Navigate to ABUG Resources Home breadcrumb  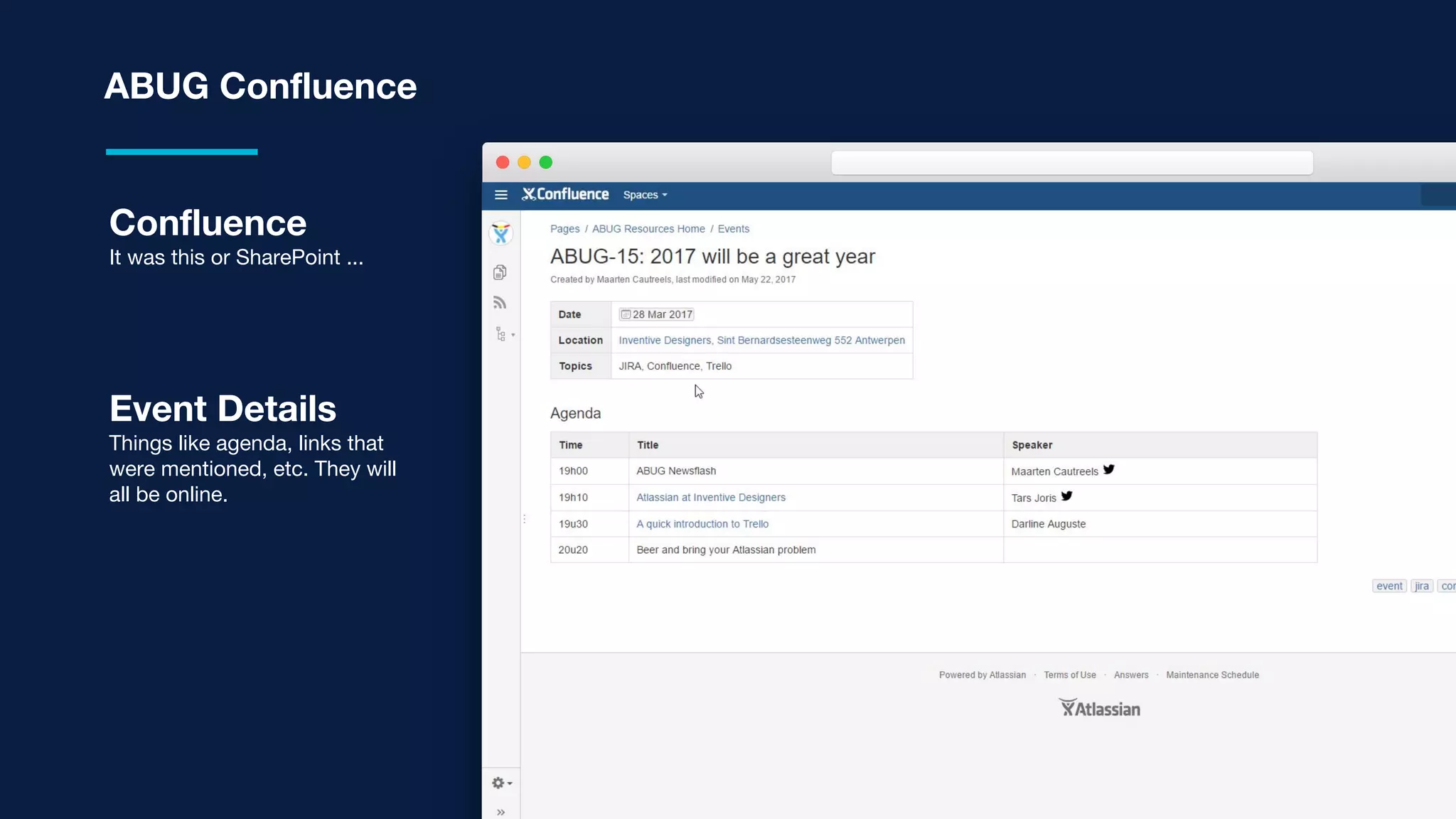click(648, 229)
